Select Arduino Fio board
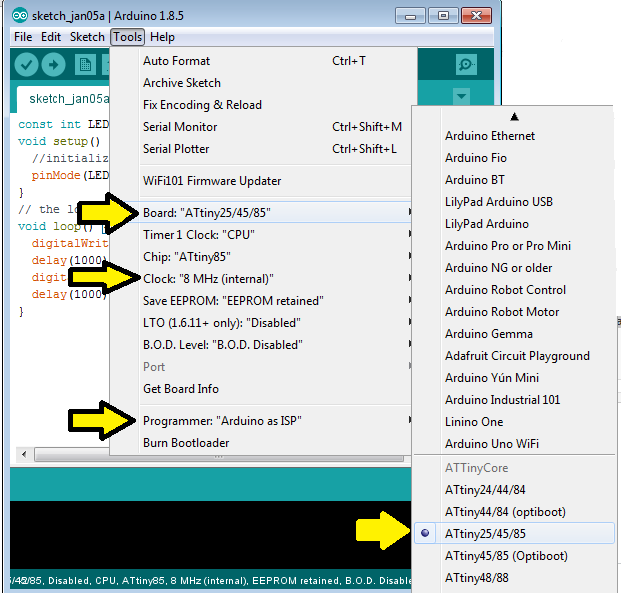621x593 pixels. click(514, 158)
